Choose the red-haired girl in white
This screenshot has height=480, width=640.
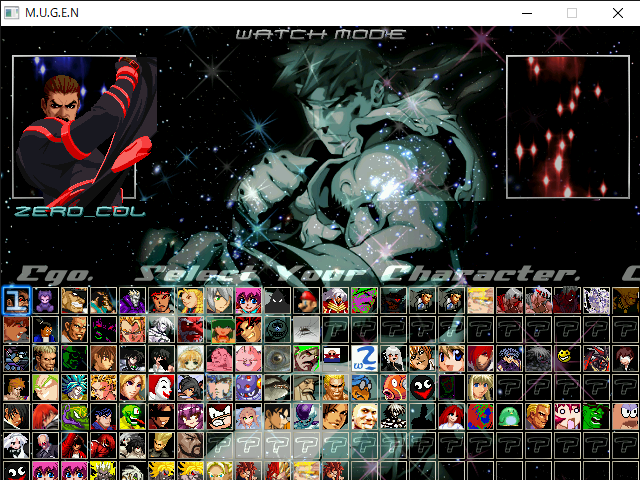click(x=451, y=417)
